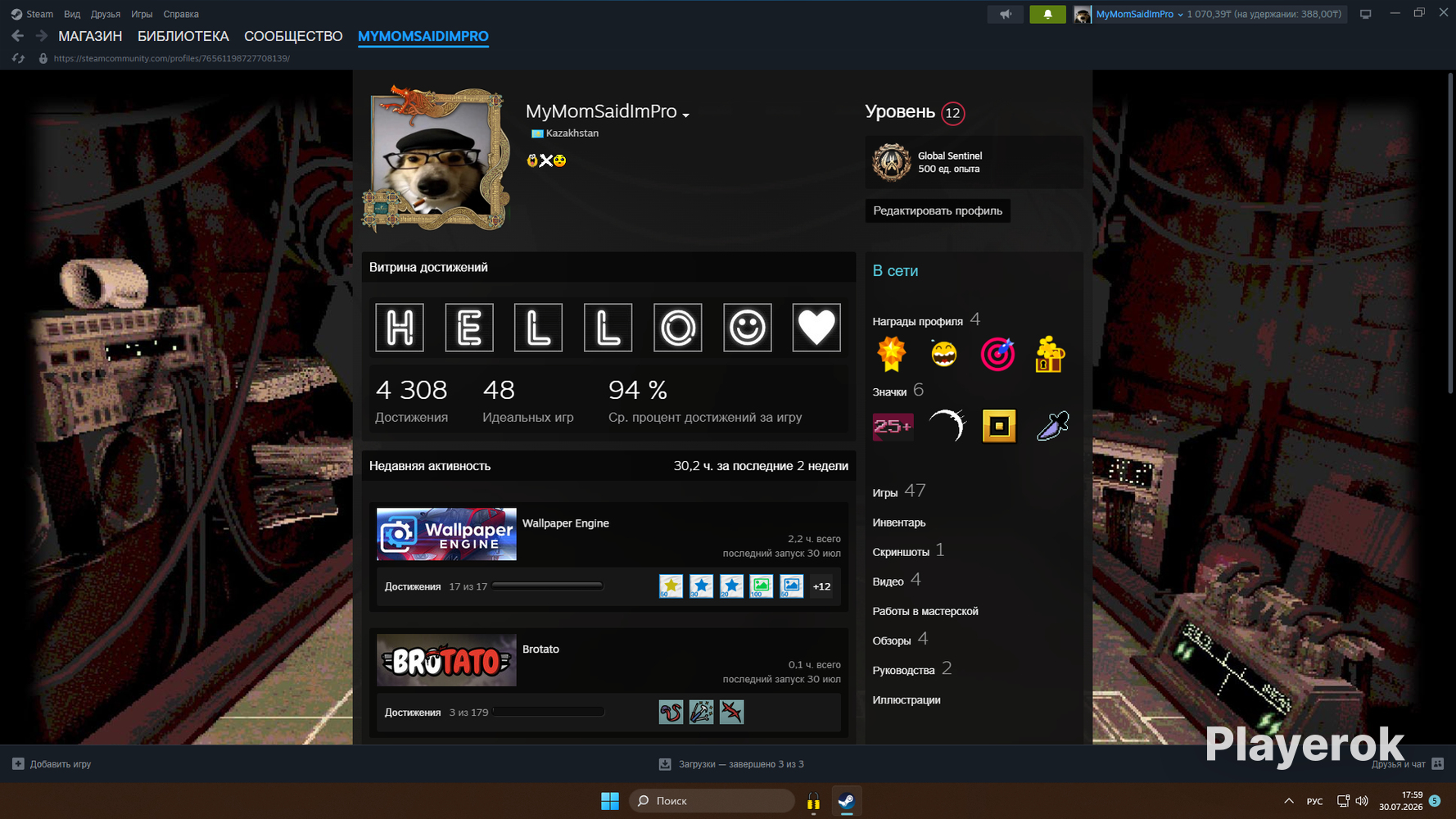Image resolution: width=1456 pixels, height=819 pixels.
Task: Click the golden gift profile award
Action: (1049, 354)
